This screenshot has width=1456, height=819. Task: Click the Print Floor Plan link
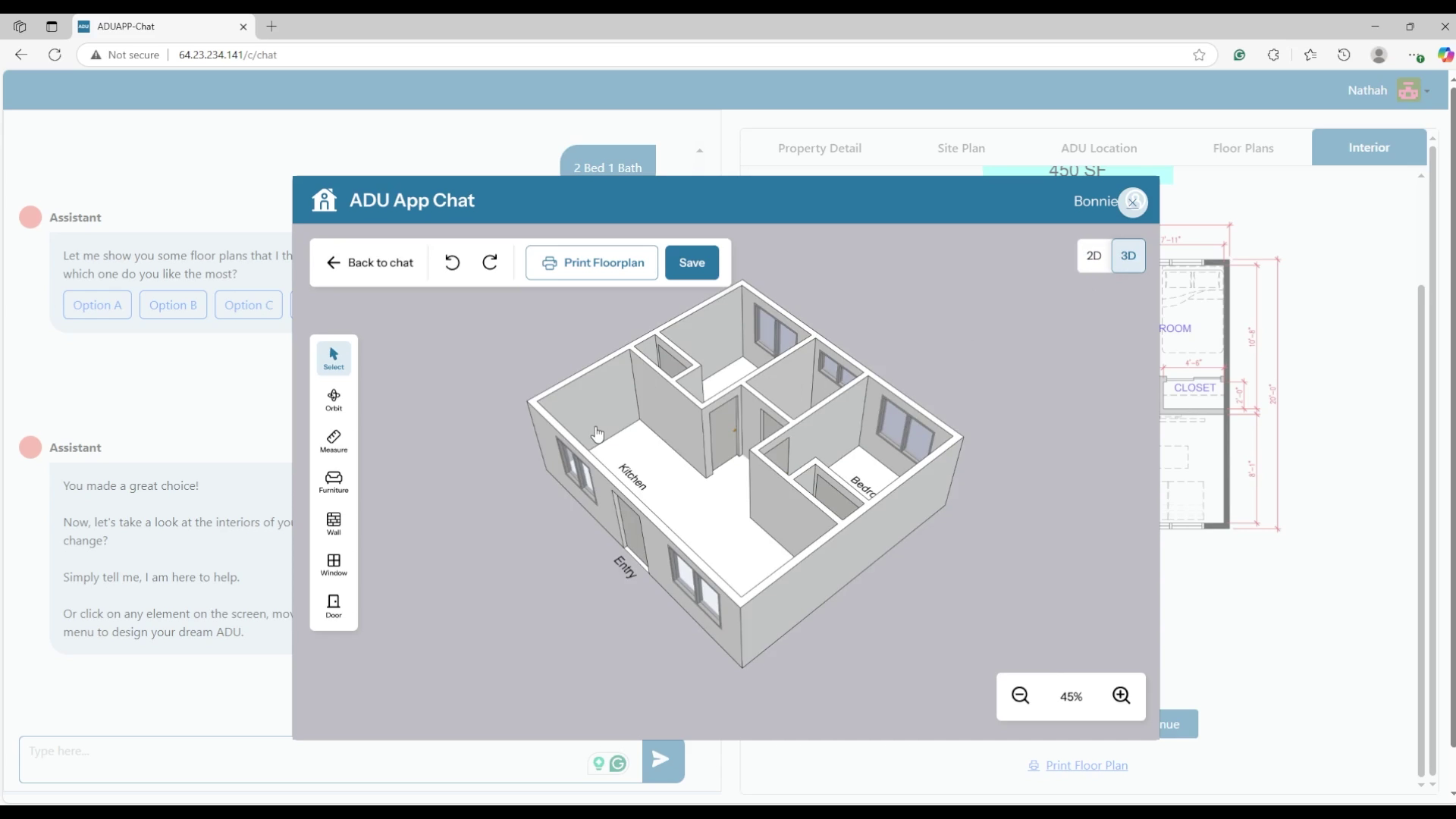click(x=1086, y=765)
